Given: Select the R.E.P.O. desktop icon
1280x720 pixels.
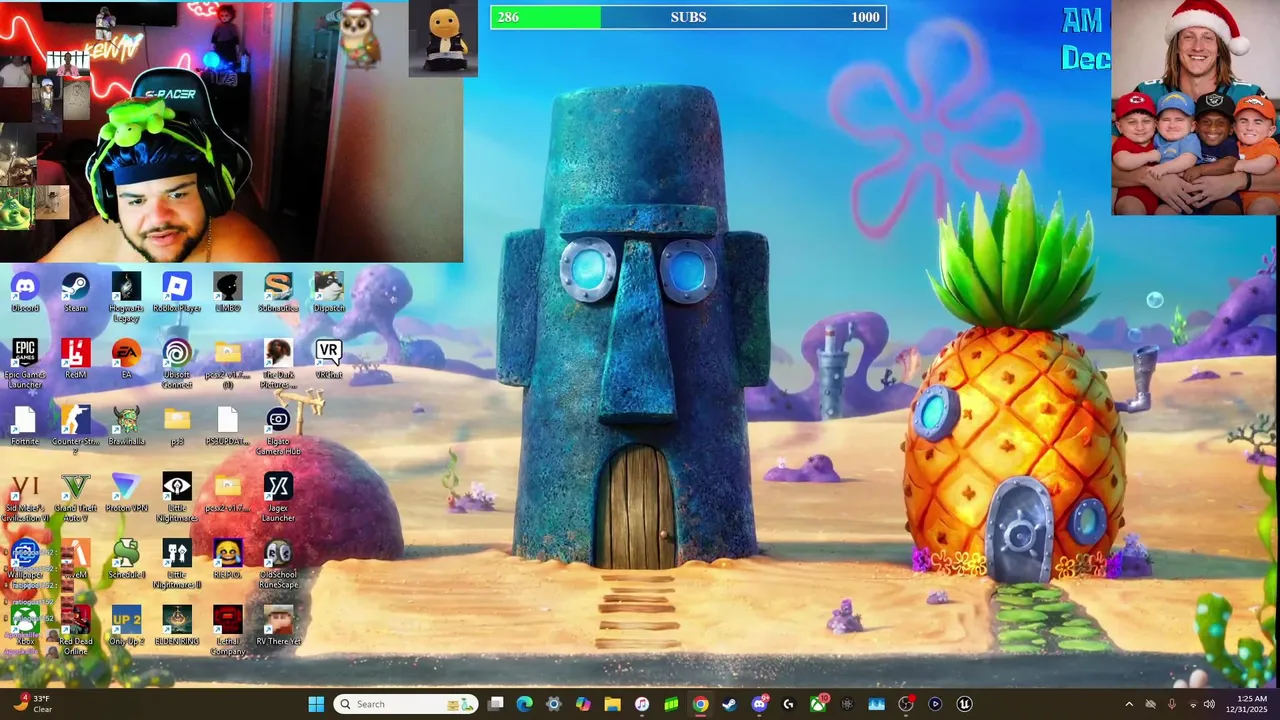Looking at the screenshot, I should coord(227,560).
